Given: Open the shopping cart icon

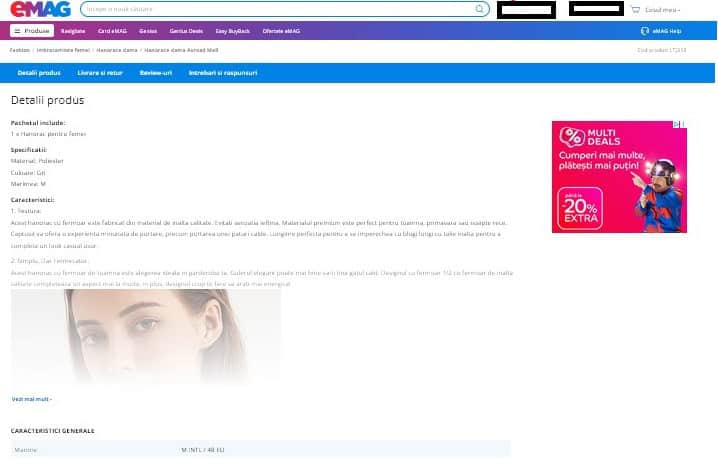Looking at the screenshot, I should pos(635,9).
